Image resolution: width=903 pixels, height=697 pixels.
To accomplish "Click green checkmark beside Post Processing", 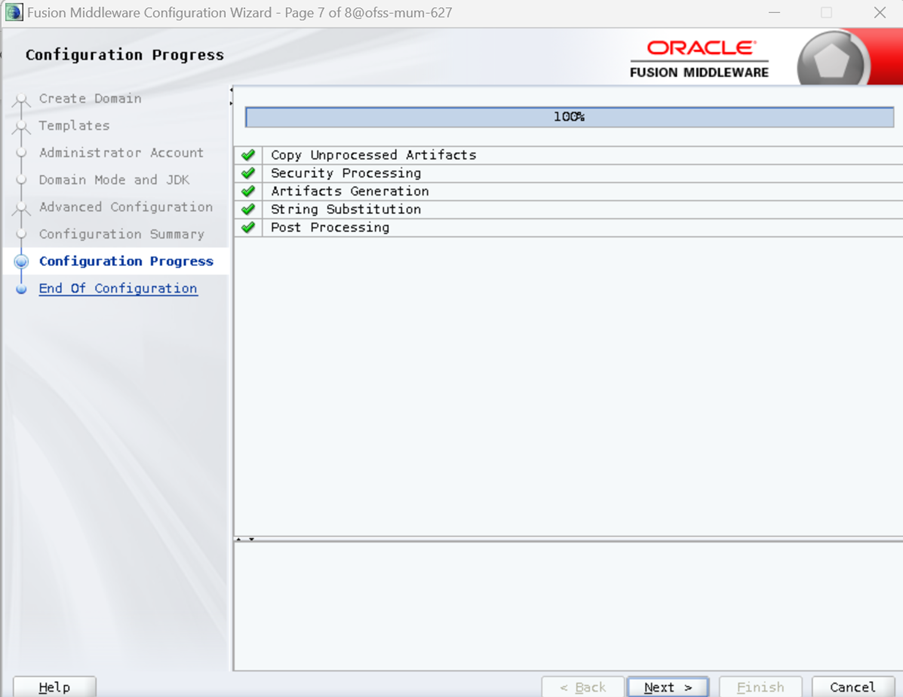I will point(248,227).
